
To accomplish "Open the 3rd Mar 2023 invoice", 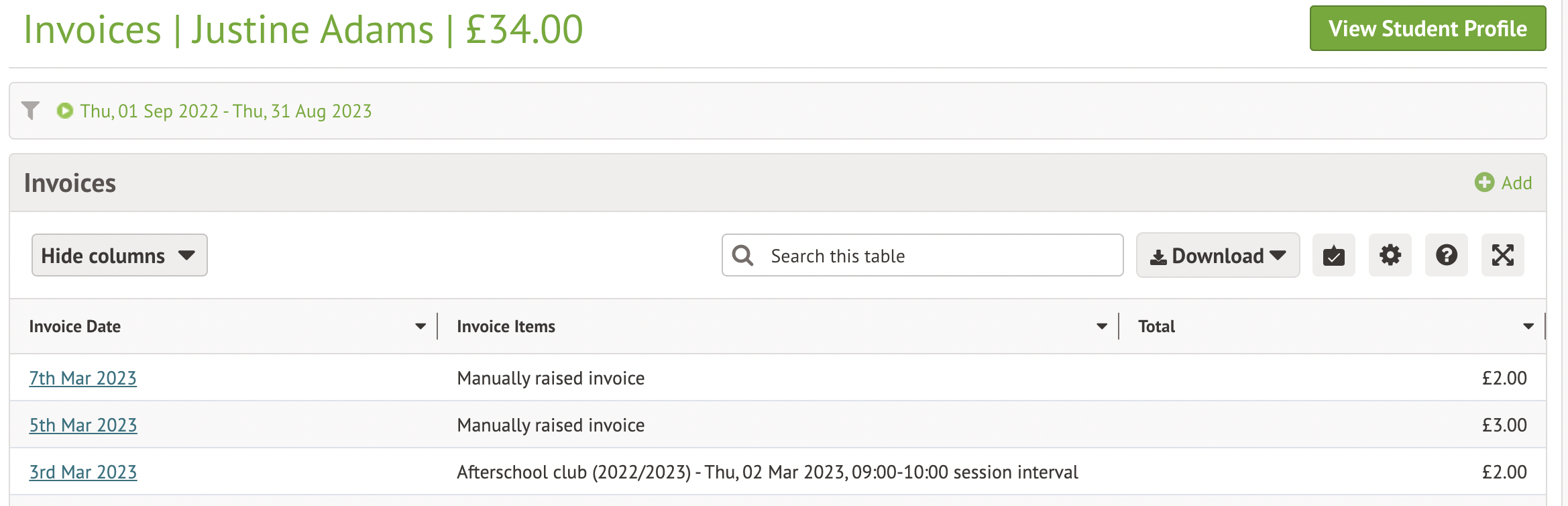I will [x=82, y=472].
